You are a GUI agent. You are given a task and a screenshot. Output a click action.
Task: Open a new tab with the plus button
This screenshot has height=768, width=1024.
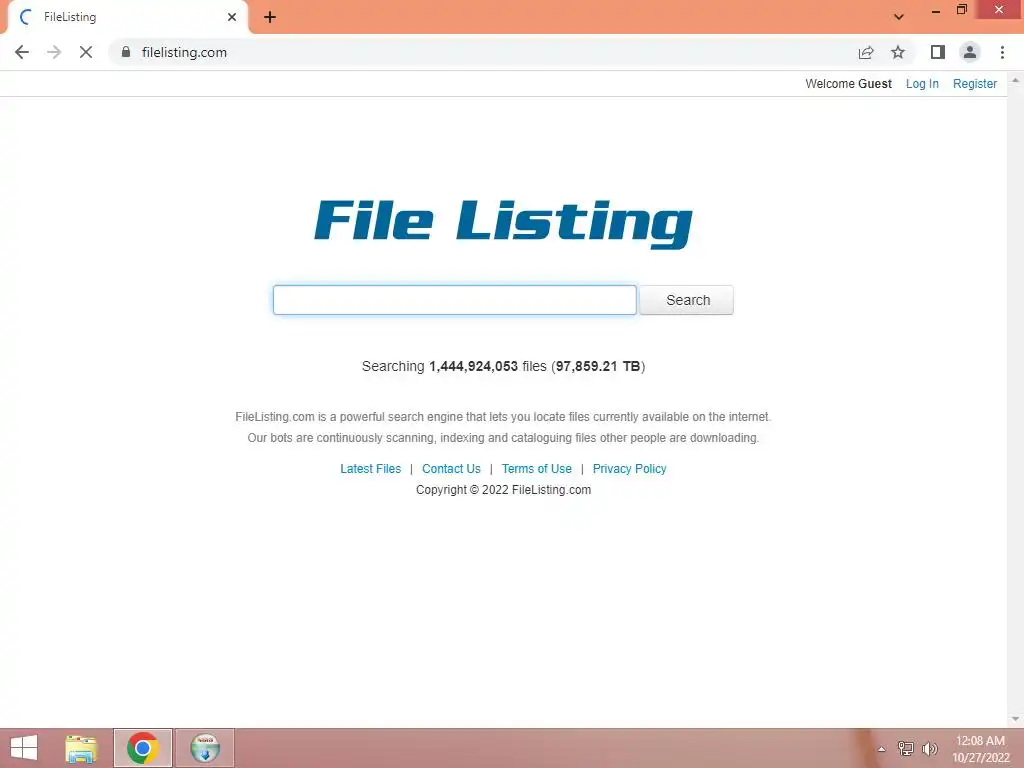click(270, 17)
